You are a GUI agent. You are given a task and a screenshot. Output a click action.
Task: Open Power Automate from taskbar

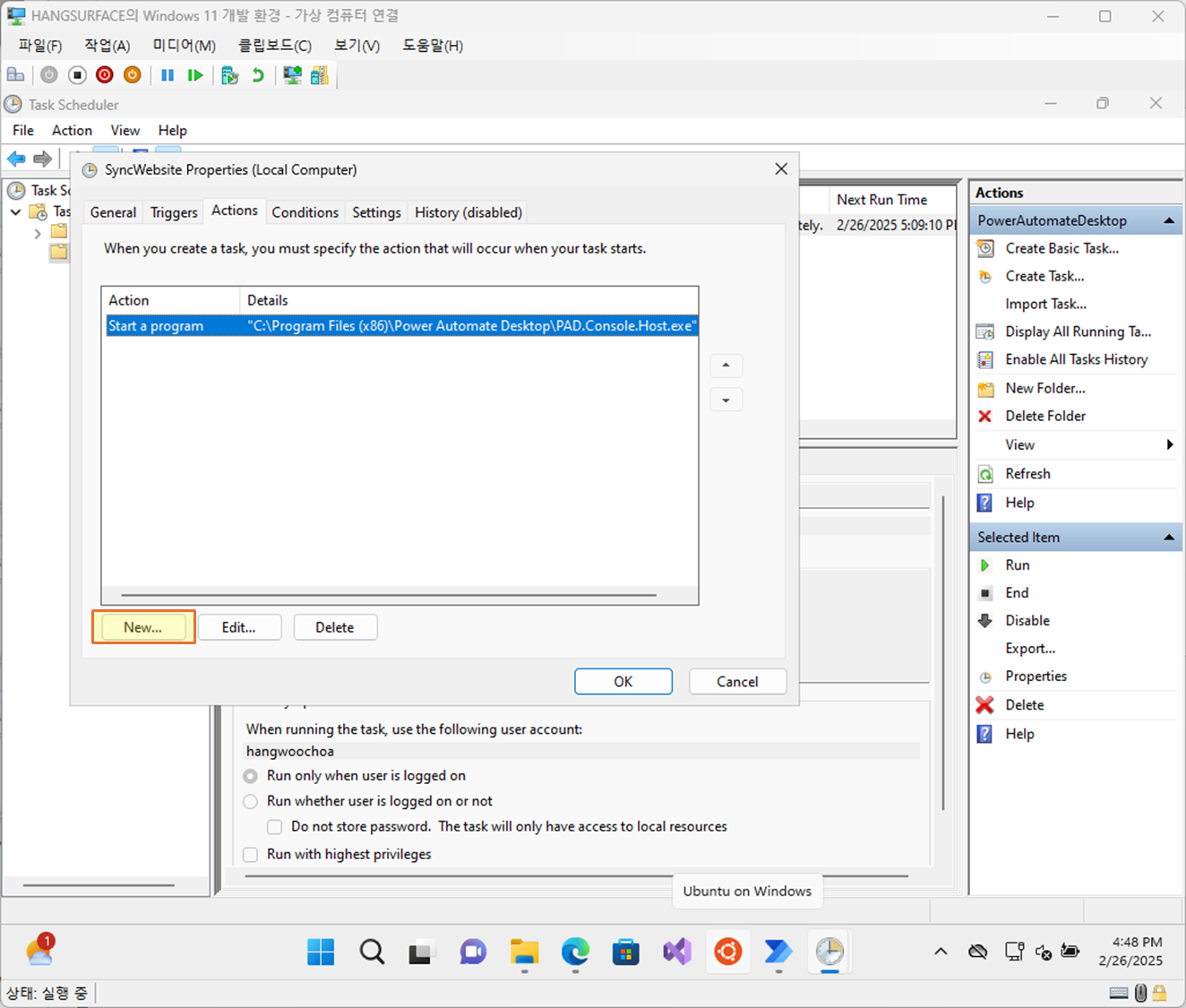[778, 952]
